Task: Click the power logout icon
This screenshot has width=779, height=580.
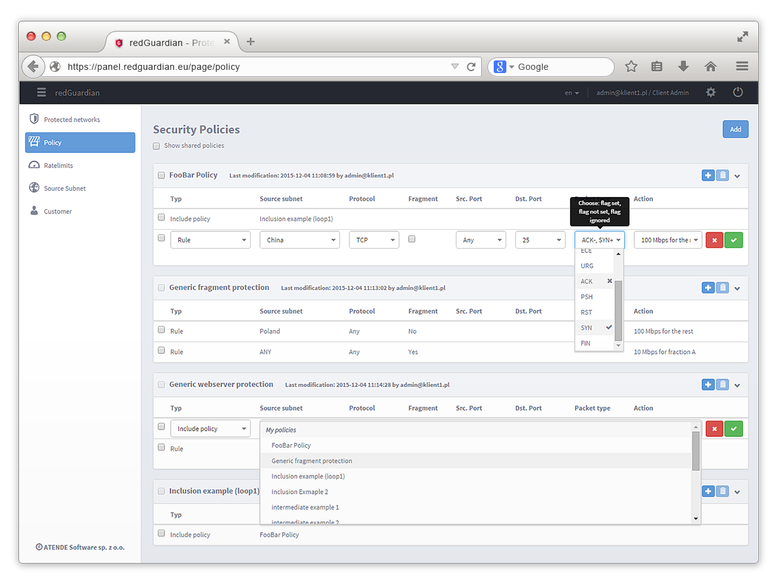Action: tap(738, 92)
